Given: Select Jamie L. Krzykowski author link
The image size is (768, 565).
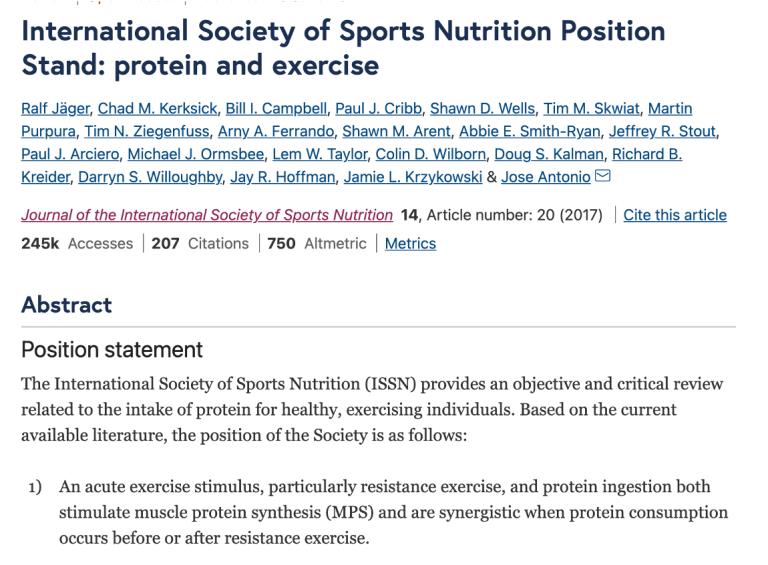Looking at the screenshot, I should click(x=413, y=177).
